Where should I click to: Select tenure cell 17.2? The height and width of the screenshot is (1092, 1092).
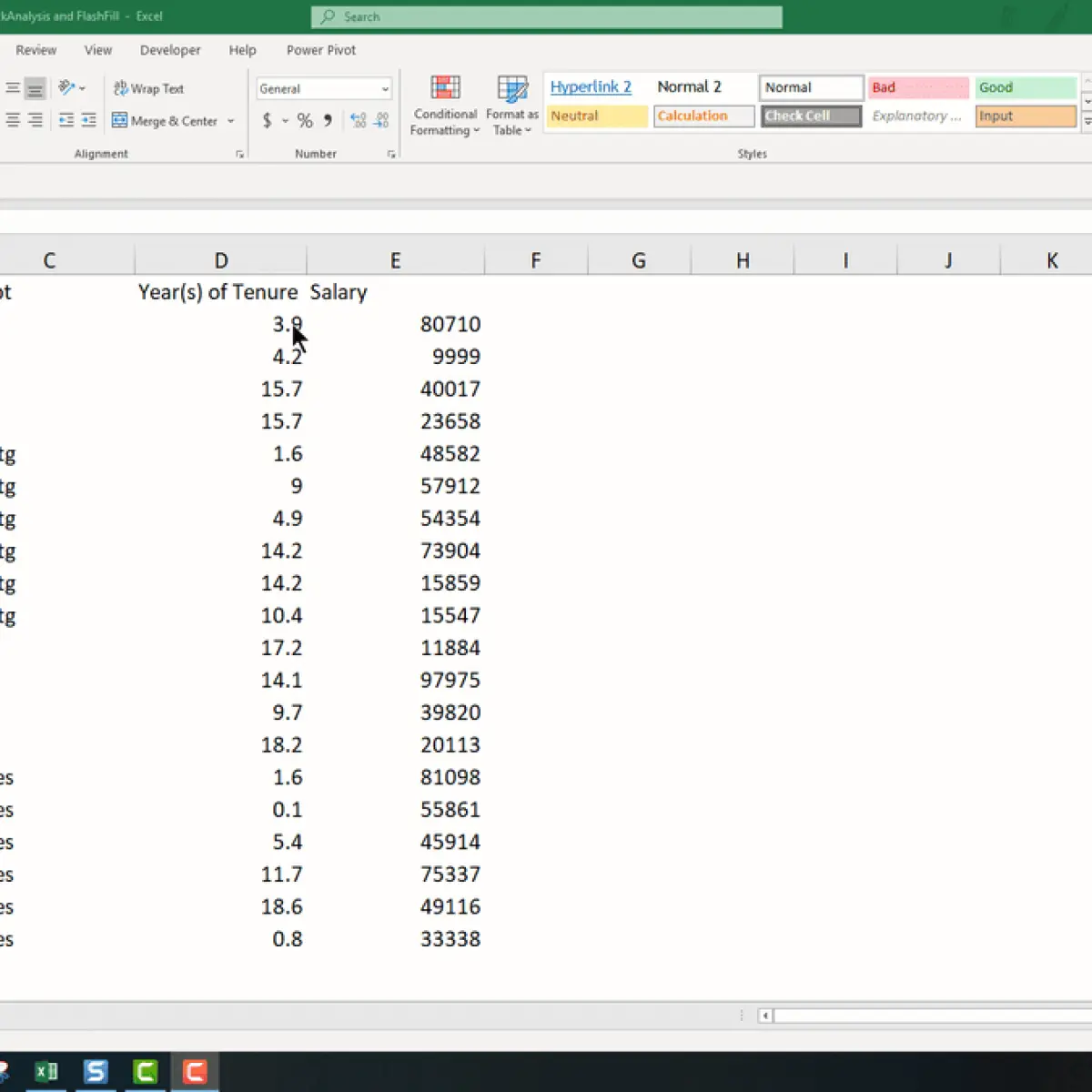point(221,648)
